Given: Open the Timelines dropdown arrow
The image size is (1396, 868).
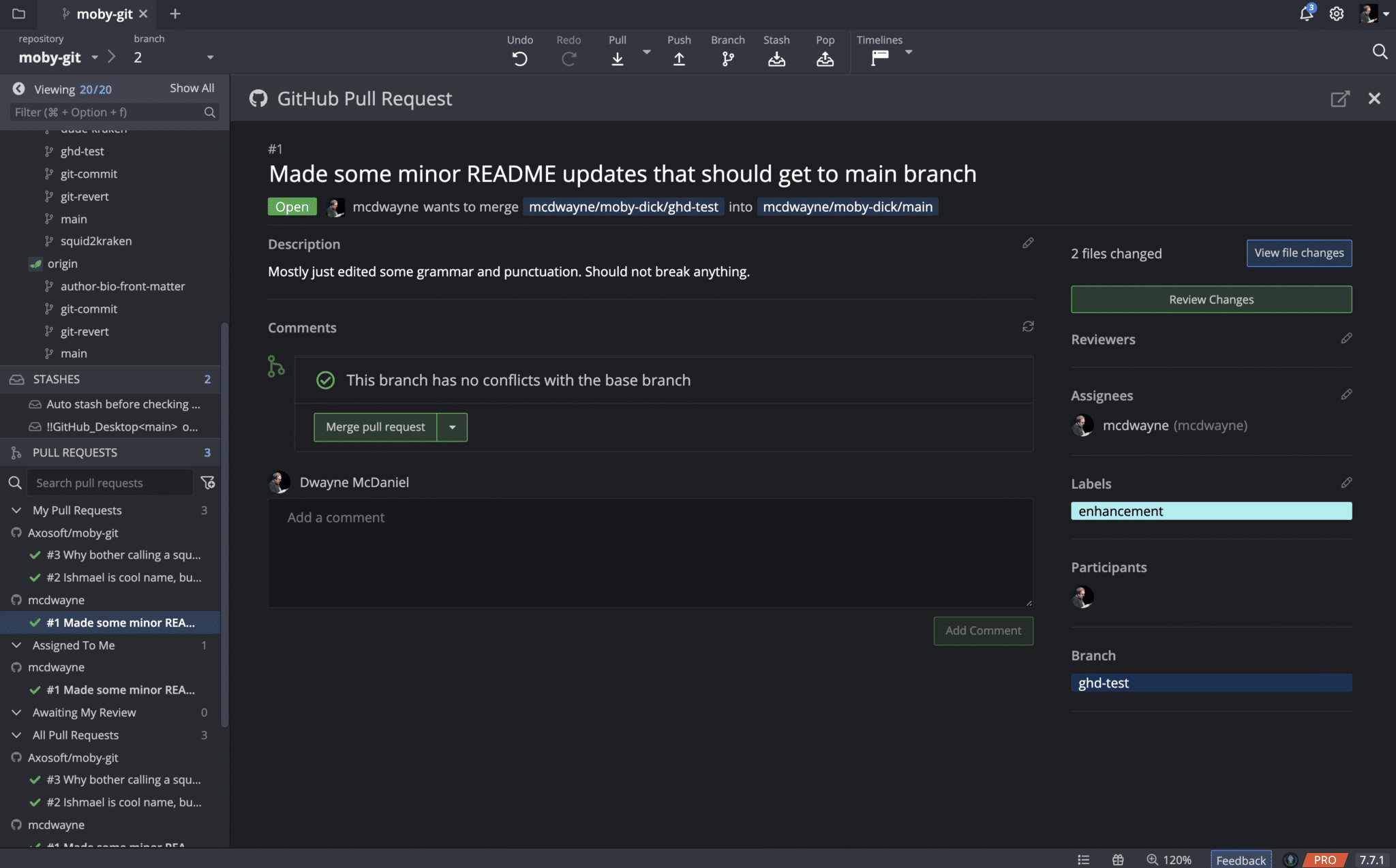Looking at the screenshot, I should 909,52.
